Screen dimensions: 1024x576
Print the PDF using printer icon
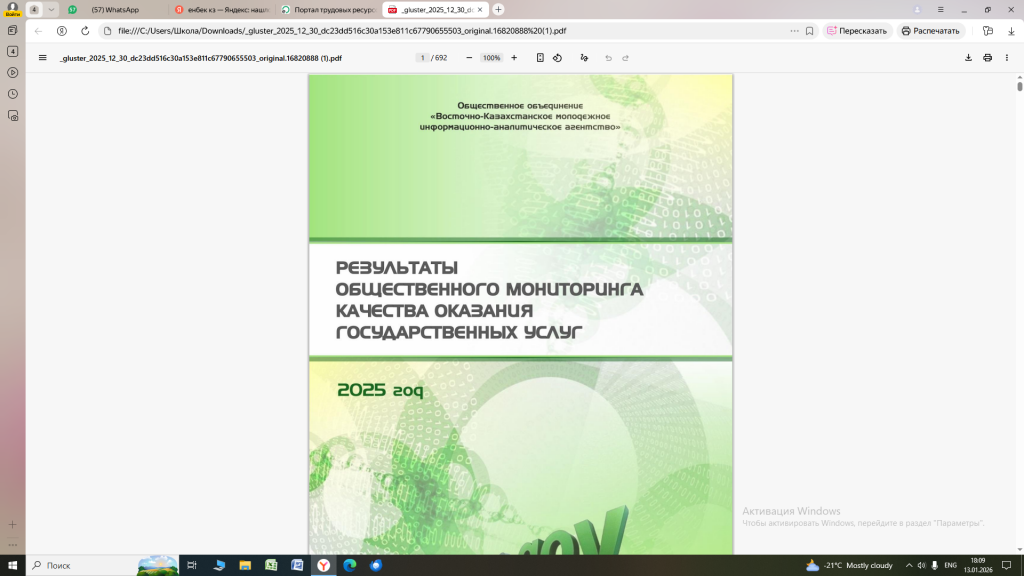pyautogui.click(x=987, y=58)
